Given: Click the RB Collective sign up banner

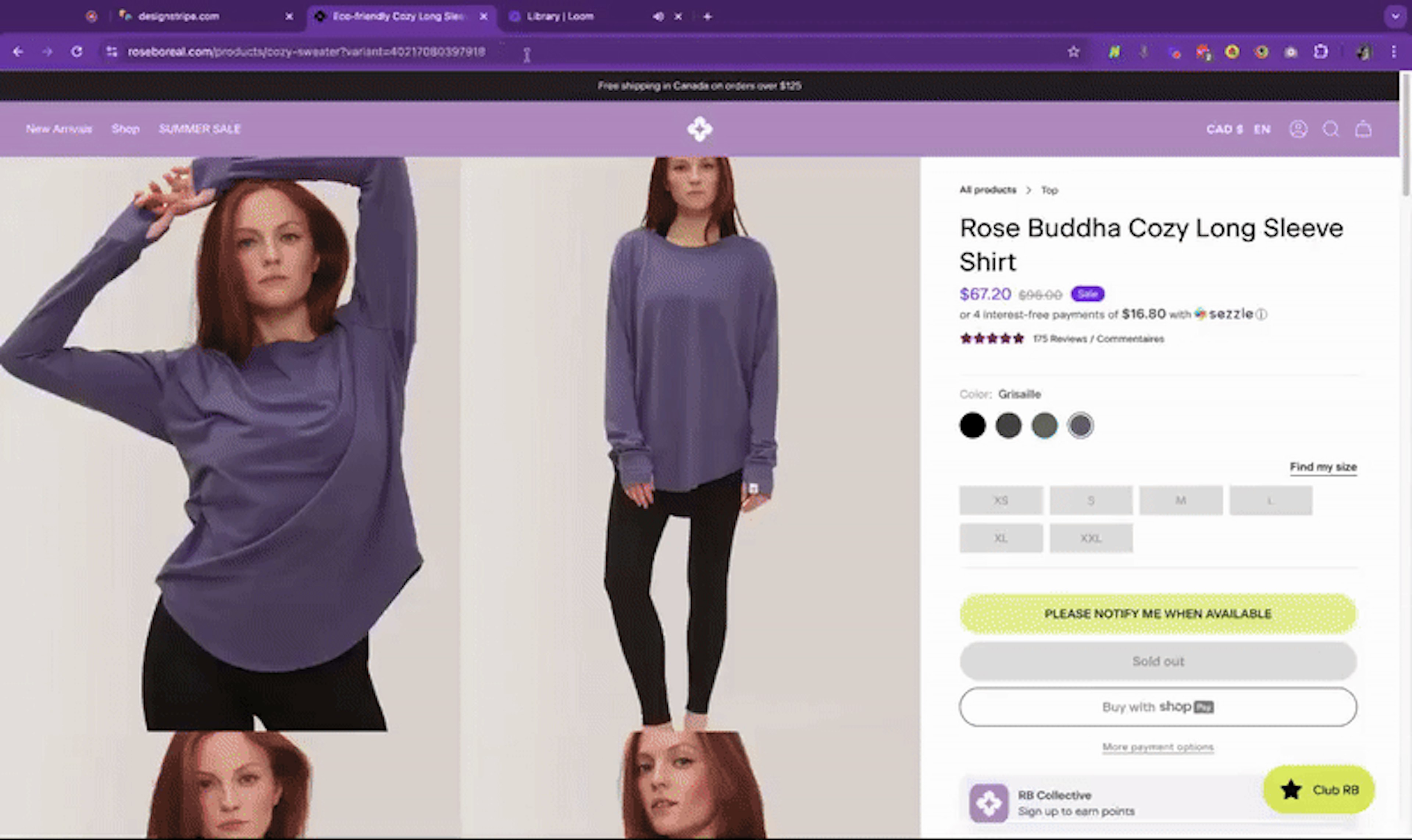Looking at the screenshot, I should click(1158, 803).
